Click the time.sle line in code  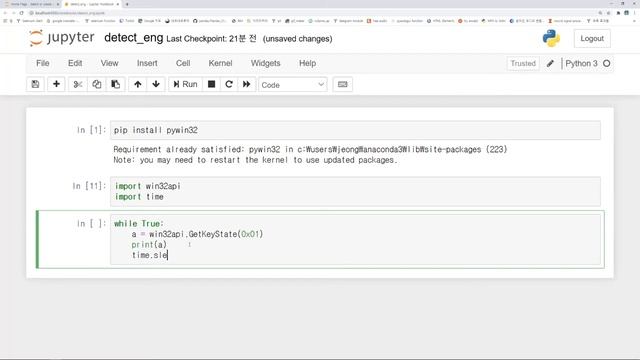click(x=149, y=255)
